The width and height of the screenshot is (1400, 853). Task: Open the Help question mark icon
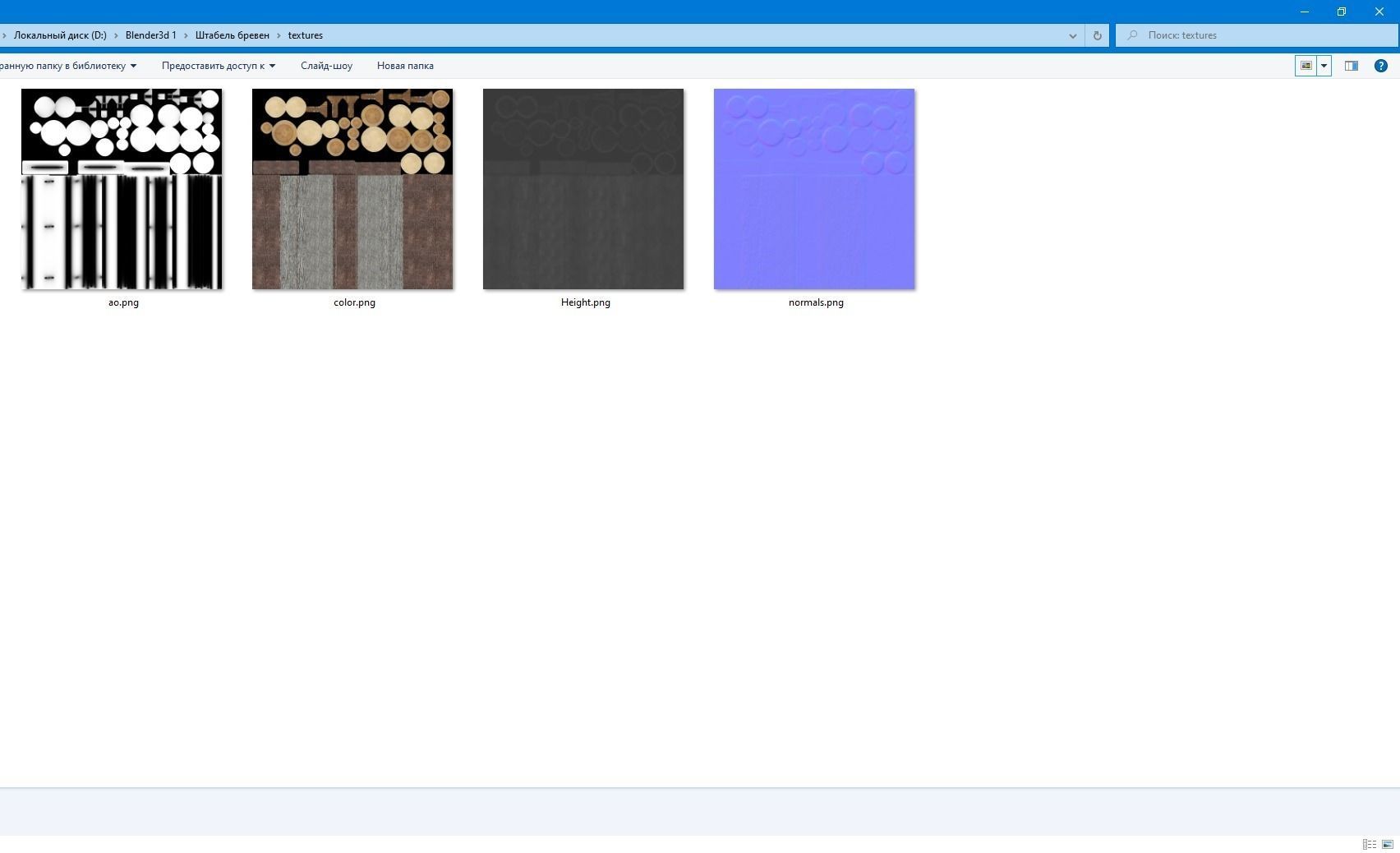coord(1381,66)
